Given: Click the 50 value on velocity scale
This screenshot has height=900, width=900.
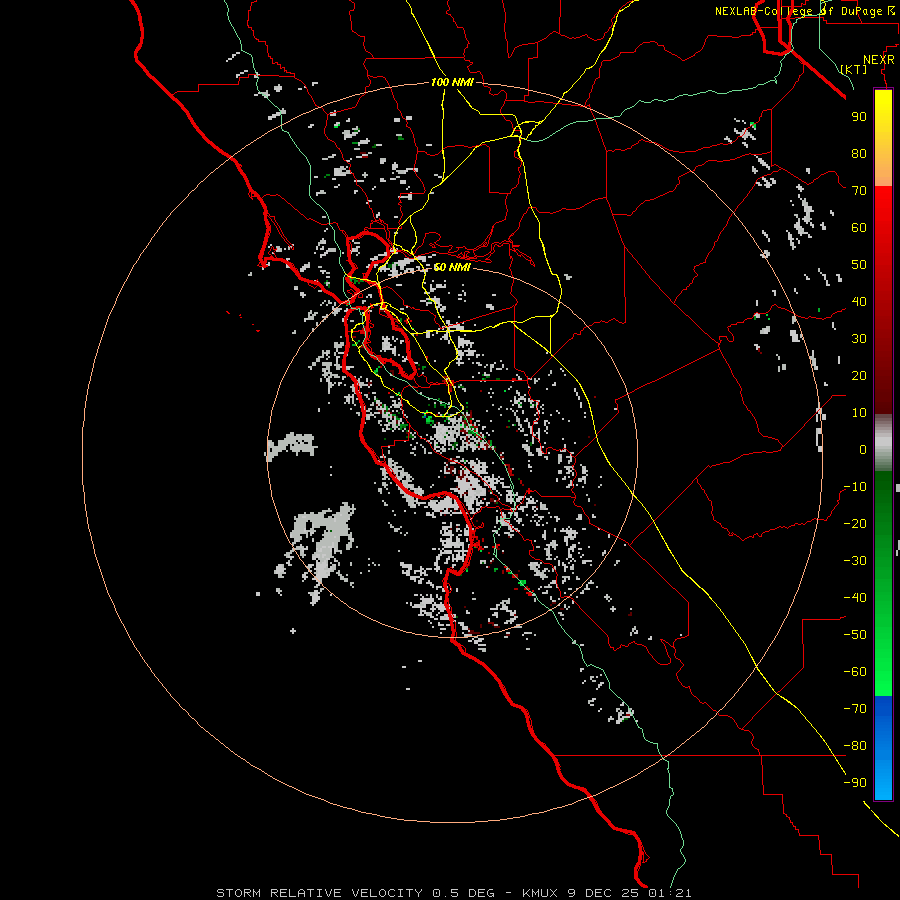Looking at the screenshot, I should 859,265.
